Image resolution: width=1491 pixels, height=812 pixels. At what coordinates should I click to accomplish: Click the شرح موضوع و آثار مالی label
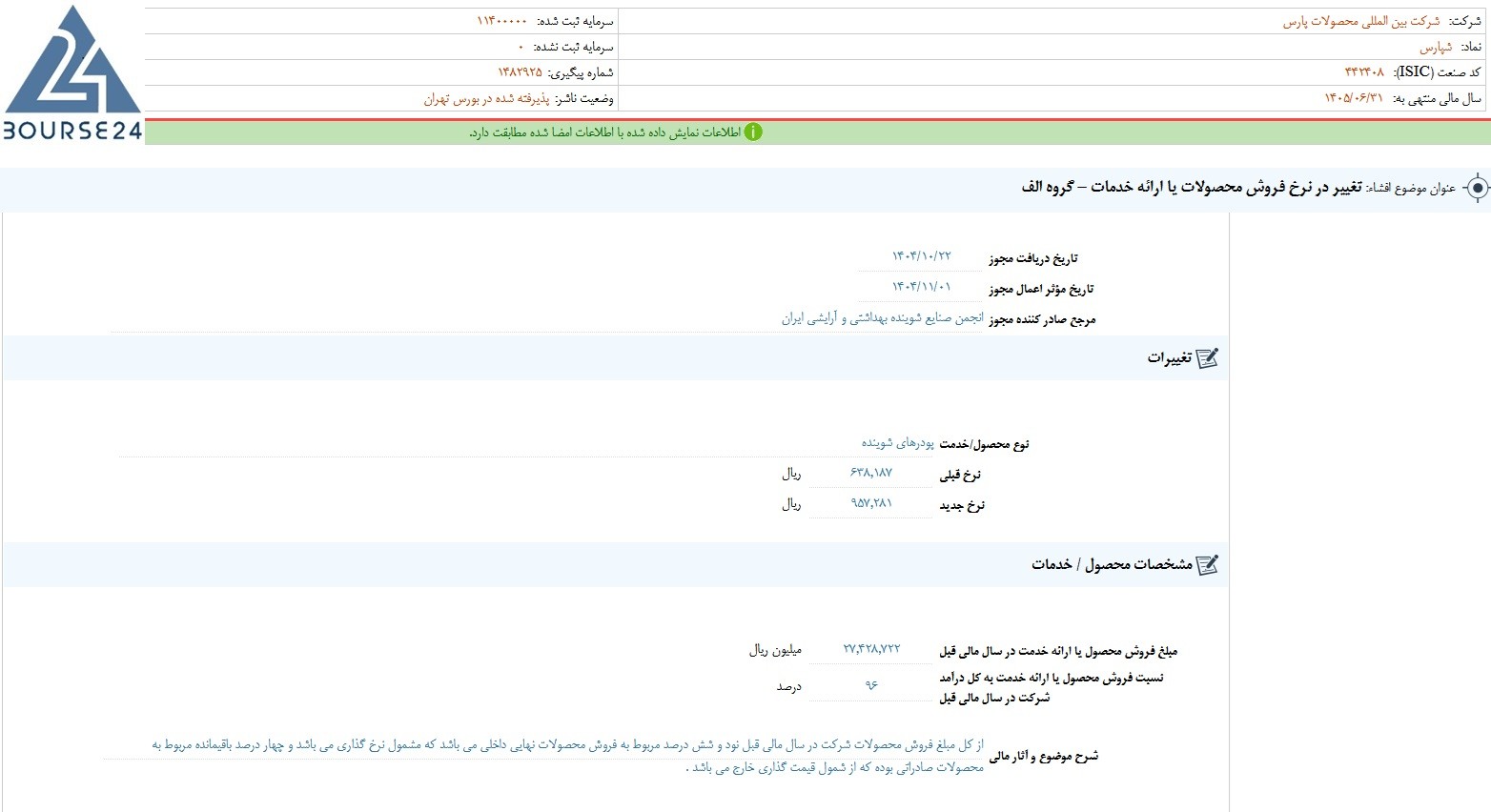click(x=1044, y=757)
